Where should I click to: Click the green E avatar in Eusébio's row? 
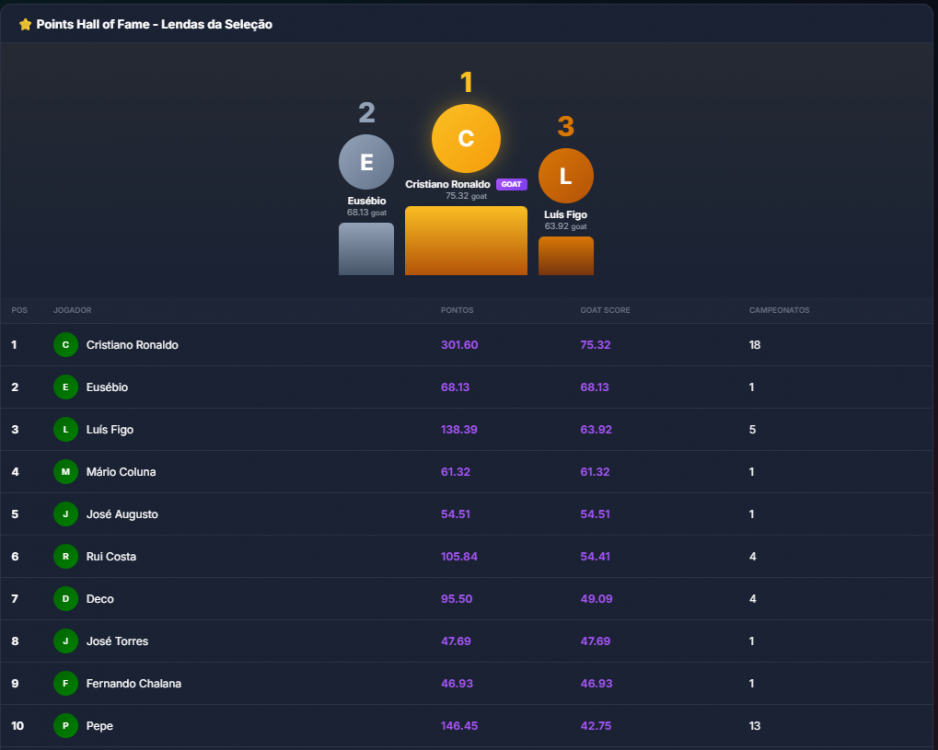[x=66, y=387]
